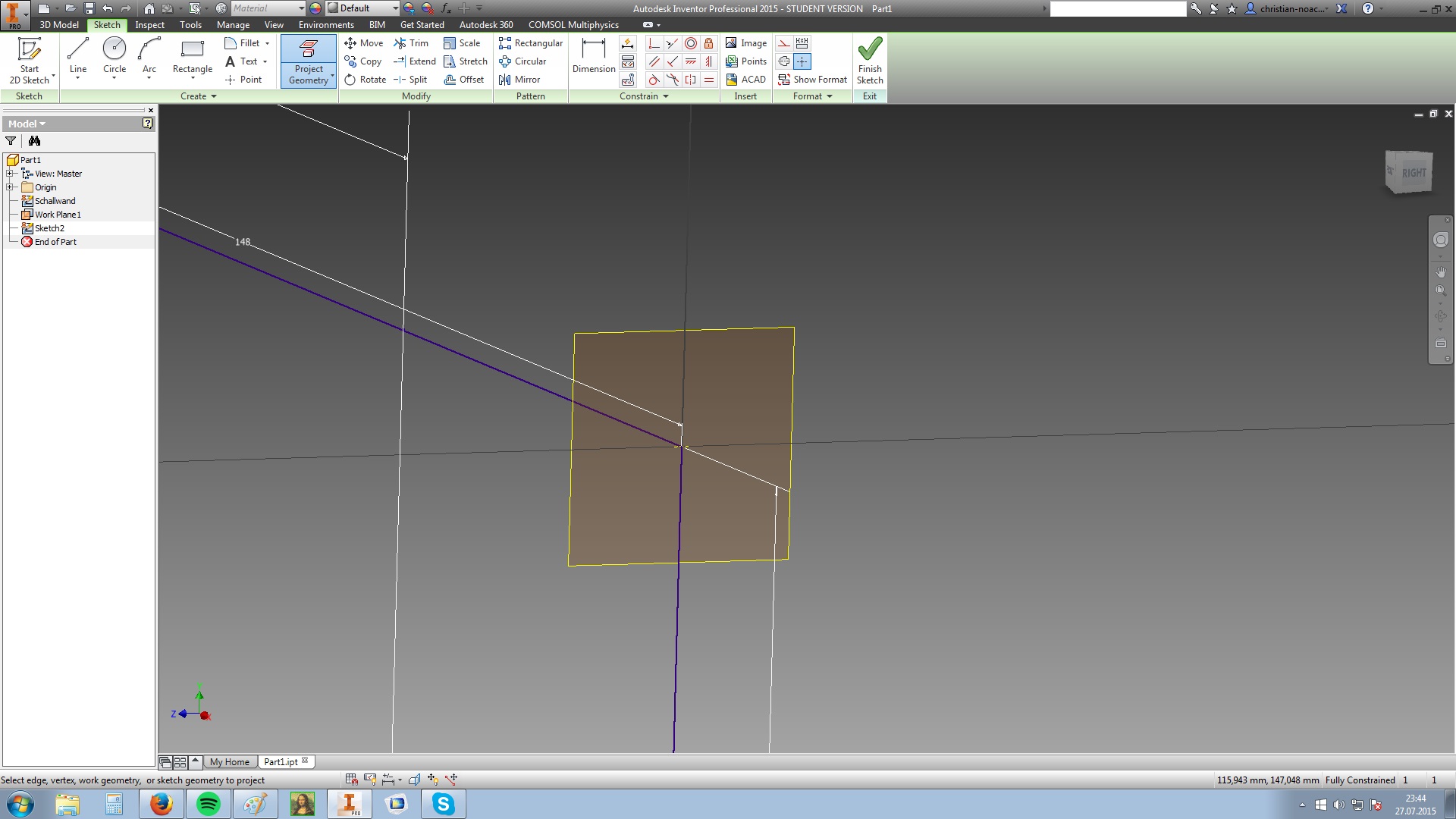
Task: Toggle the Centerline format button
Action: click(x=784, y=61)
